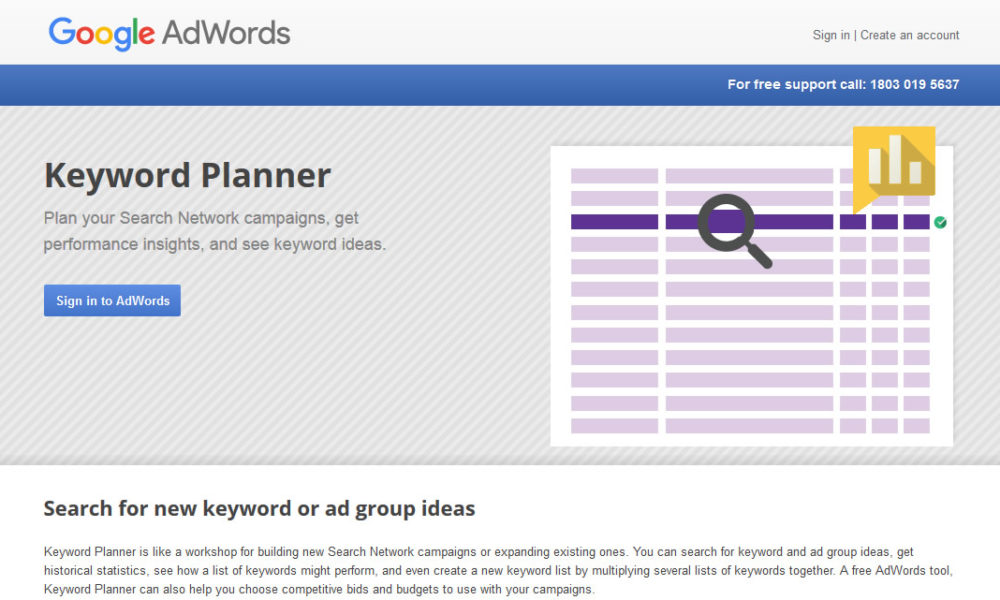Select the Keyword Planner main heading
This screenshot has height=600, width=1000.
click(187, 176)
